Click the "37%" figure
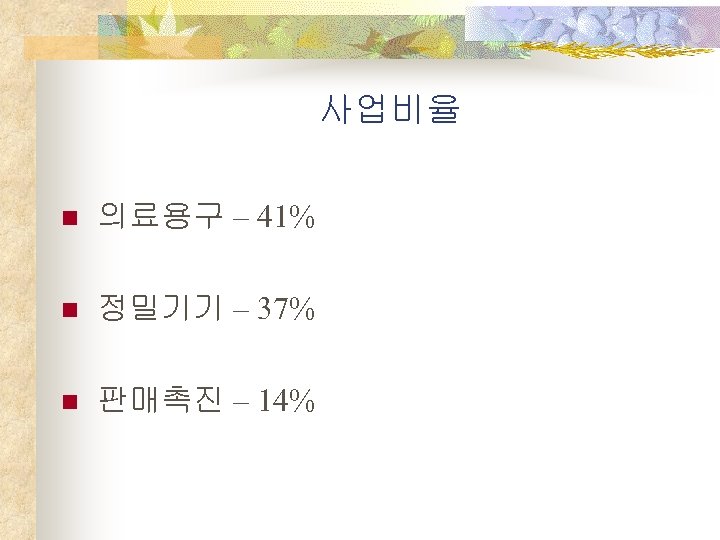 [x=285, y=310]
